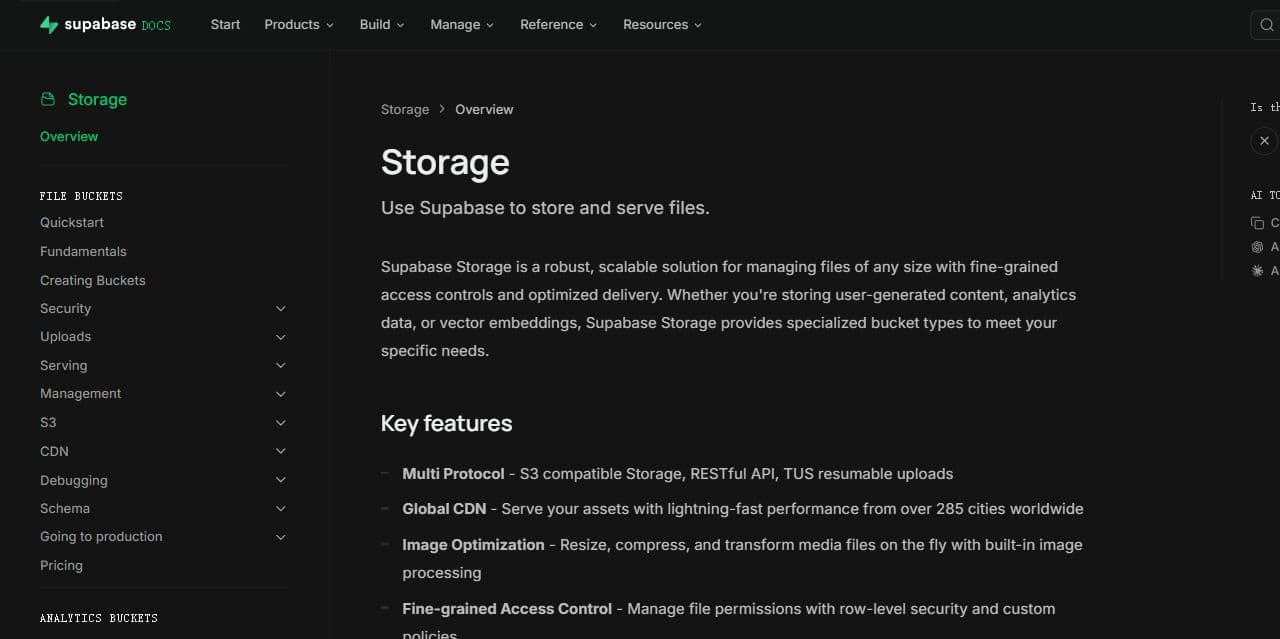Click the Storage bucket icon in sidebar
1280x639 pixels.
(48, 99)
